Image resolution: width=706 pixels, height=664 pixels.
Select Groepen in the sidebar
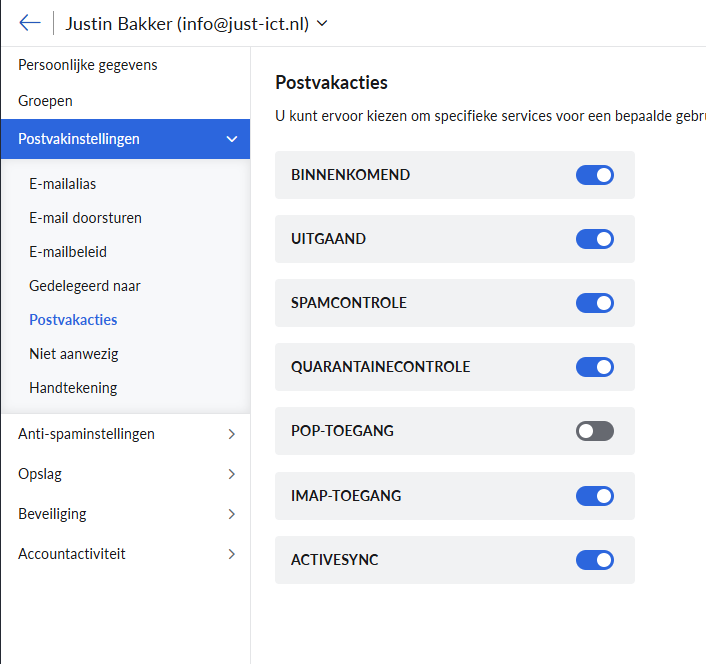46,101
